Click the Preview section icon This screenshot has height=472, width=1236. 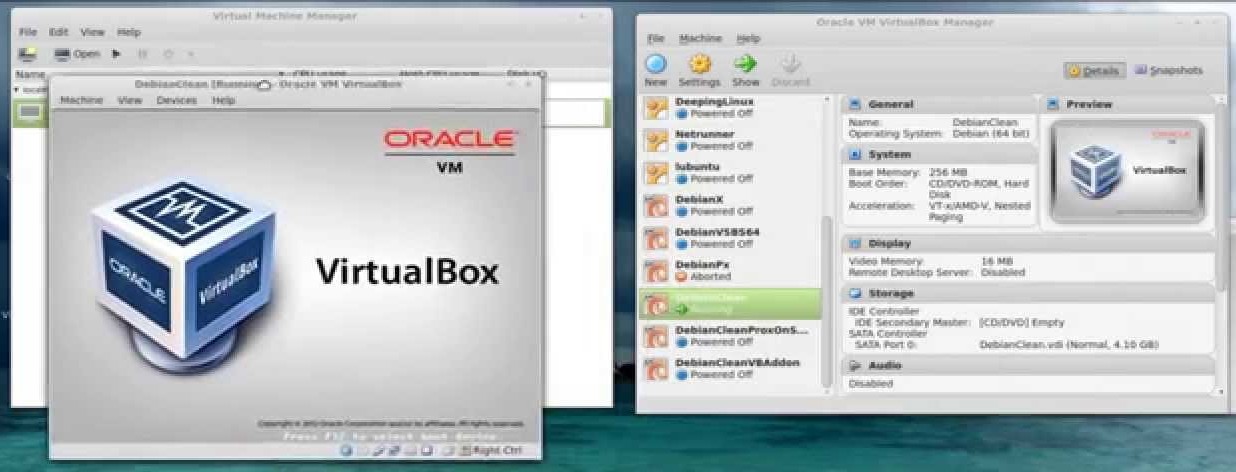coord(1054,104)
